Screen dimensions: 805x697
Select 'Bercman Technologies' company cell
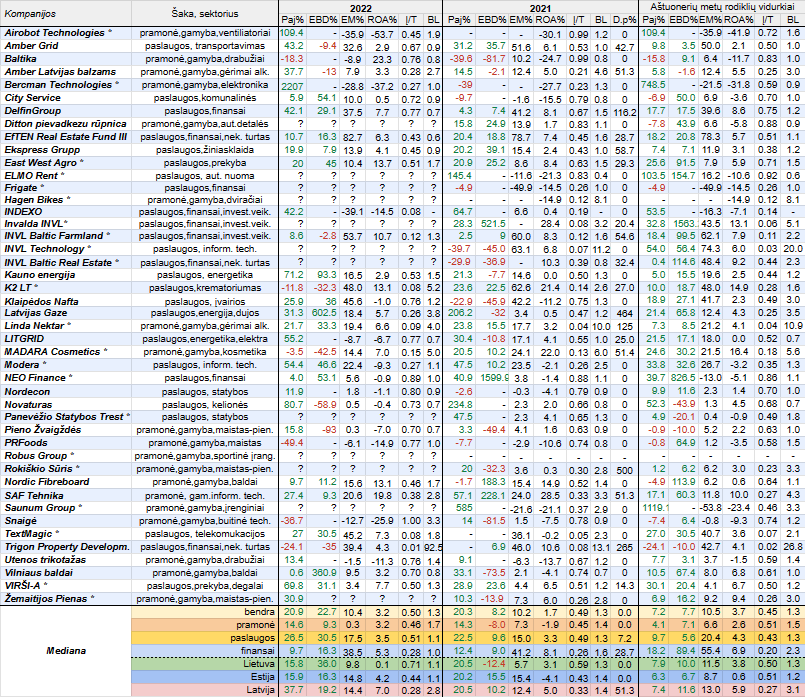pos(66,85)
